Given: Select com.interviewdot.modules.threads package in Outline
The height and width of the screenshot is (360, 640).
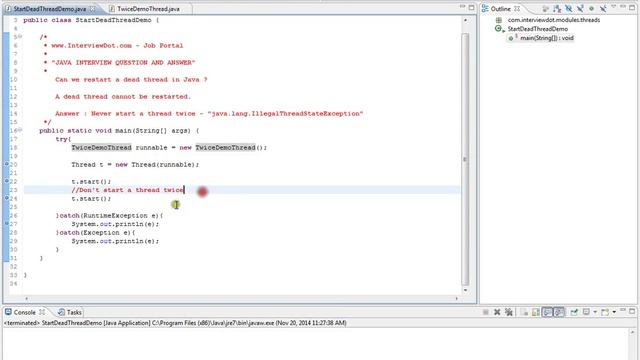Looking at the screenshot, I should click(553, 20).
